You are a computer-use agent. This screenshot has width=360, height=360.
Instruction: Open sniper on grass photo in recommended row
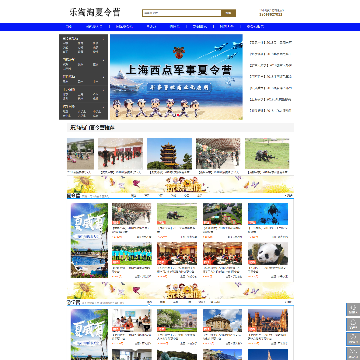(267, 154)
